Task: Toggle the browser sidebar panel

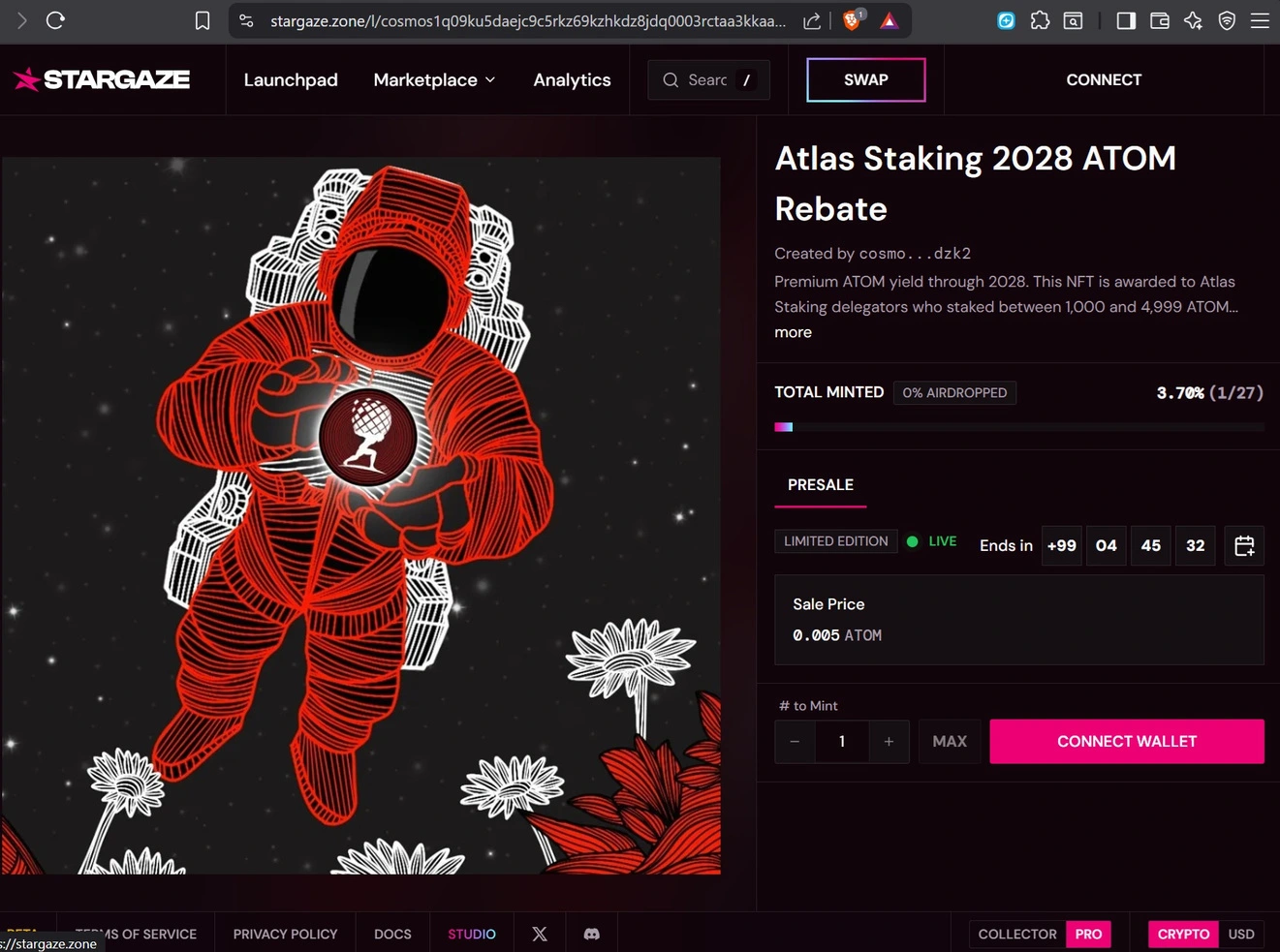Action: tap(1126, 20)
